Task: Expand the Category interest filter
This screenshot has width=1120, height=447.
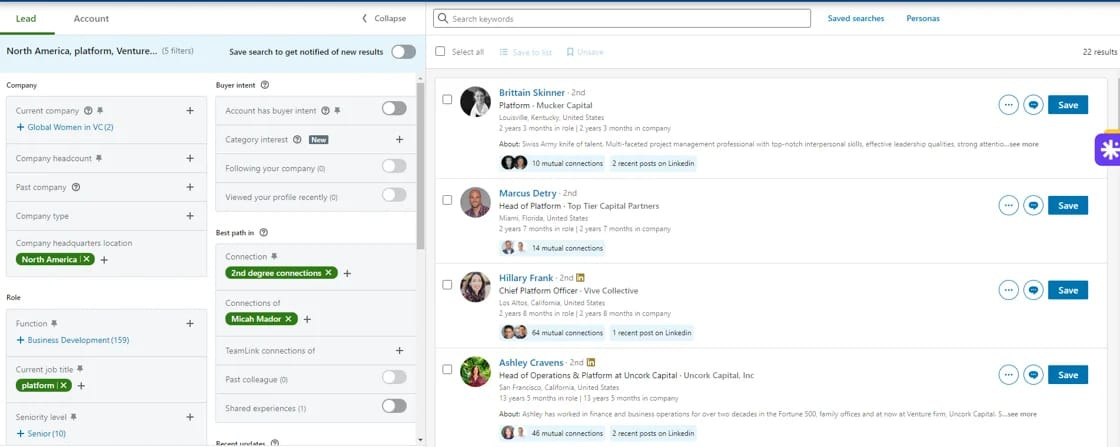Action: point(399,140)
